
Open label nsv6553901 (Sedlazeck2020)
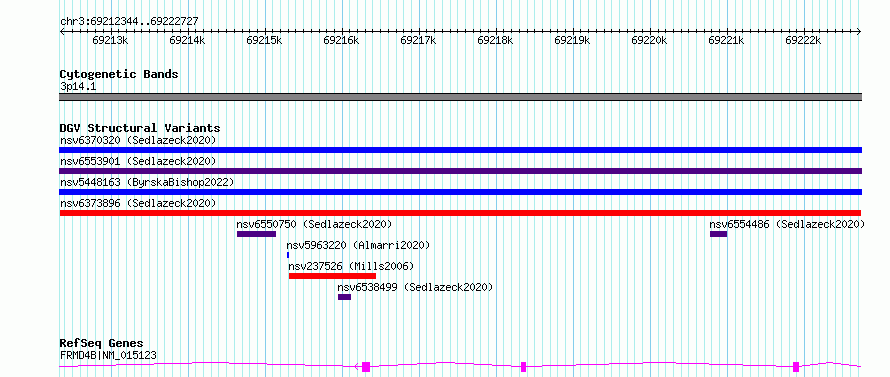point(138,161)
